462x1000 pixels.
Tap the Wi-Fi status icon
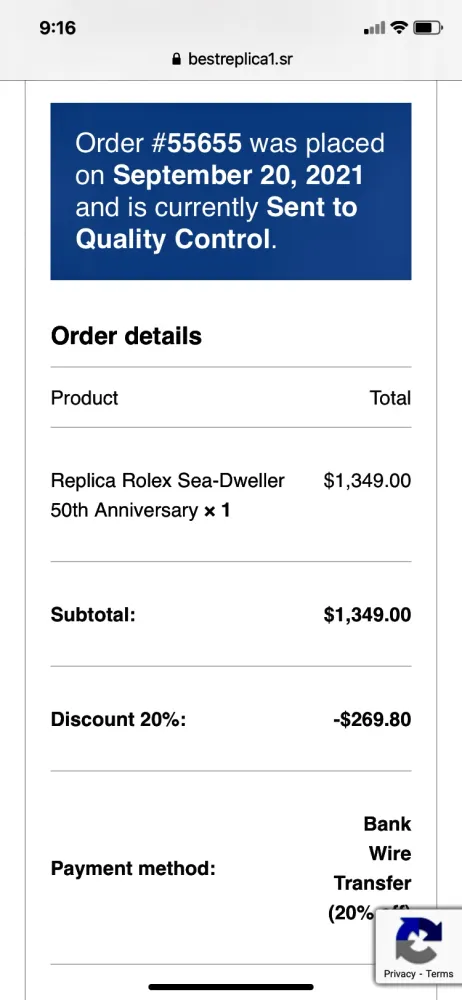pyautogui.click(x=399, y=27)
